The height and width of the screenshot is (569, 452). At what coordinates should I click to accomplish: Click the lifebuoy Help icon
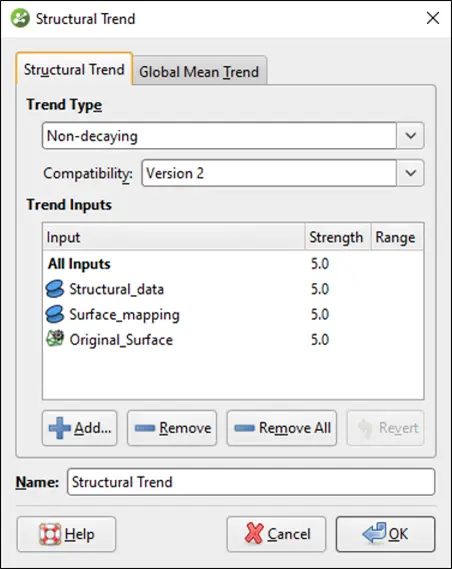50,534
